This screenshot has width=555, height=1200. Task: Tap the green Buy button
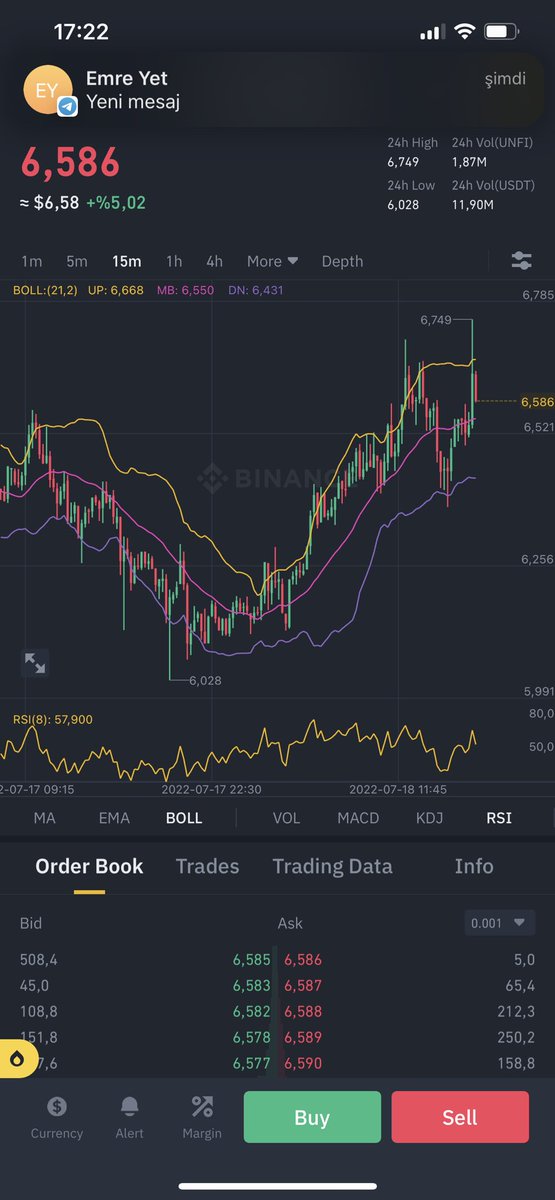tap(312, 1117)
